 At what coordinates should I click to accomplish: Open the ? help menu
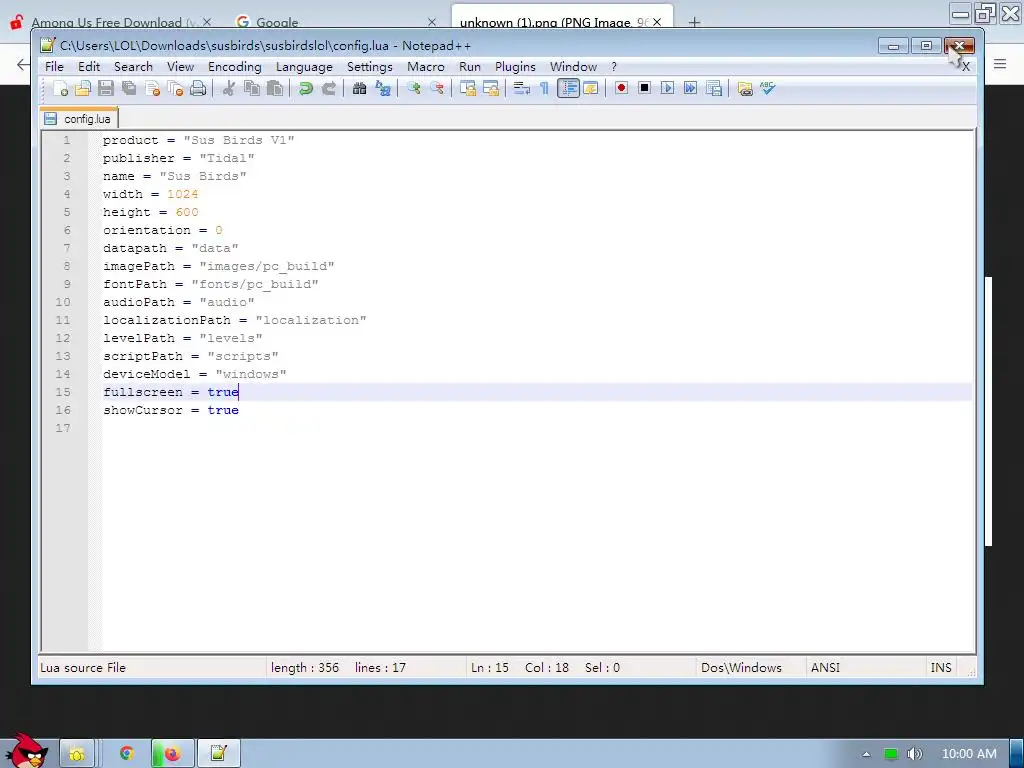click(614, 67)
